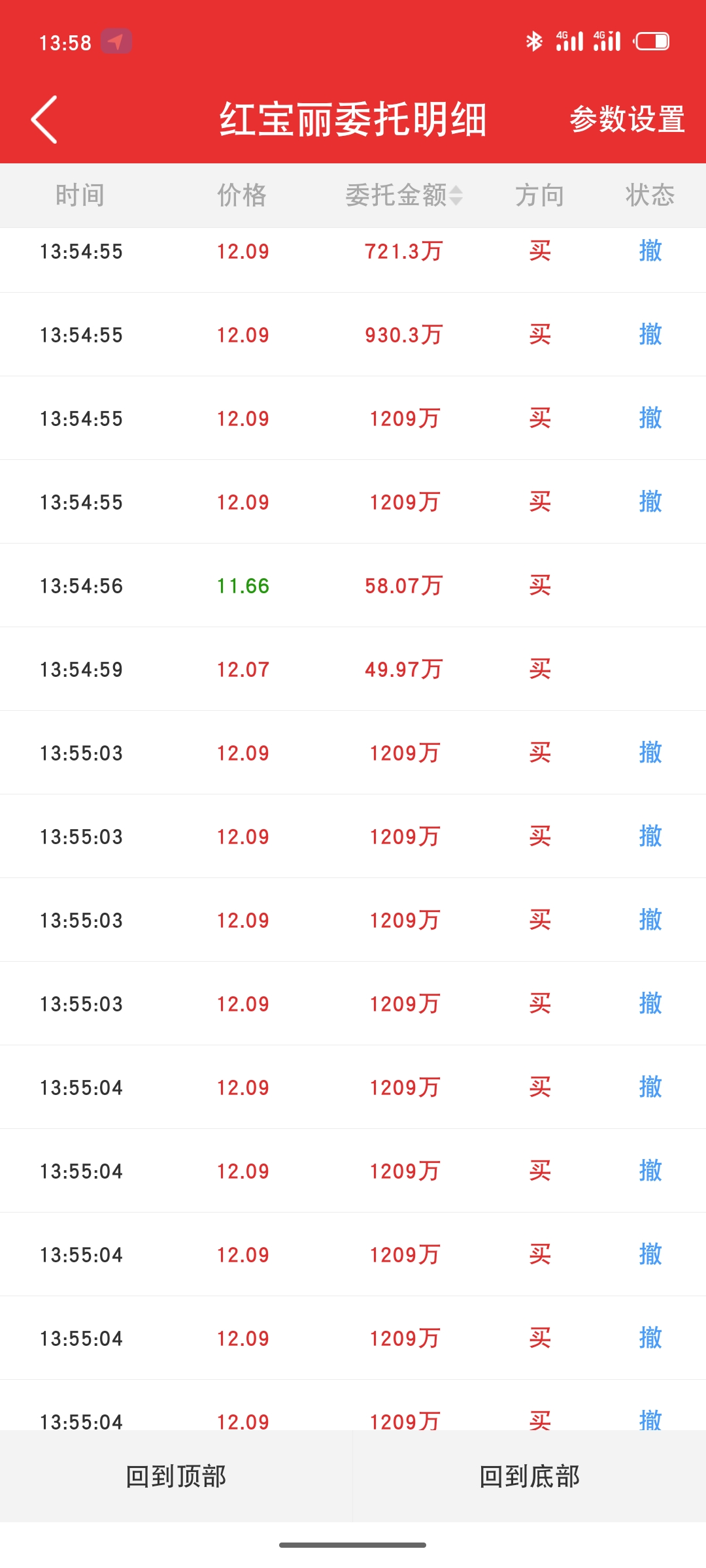Select the 58.07万 order at 11.66

[x=353, y=585]
